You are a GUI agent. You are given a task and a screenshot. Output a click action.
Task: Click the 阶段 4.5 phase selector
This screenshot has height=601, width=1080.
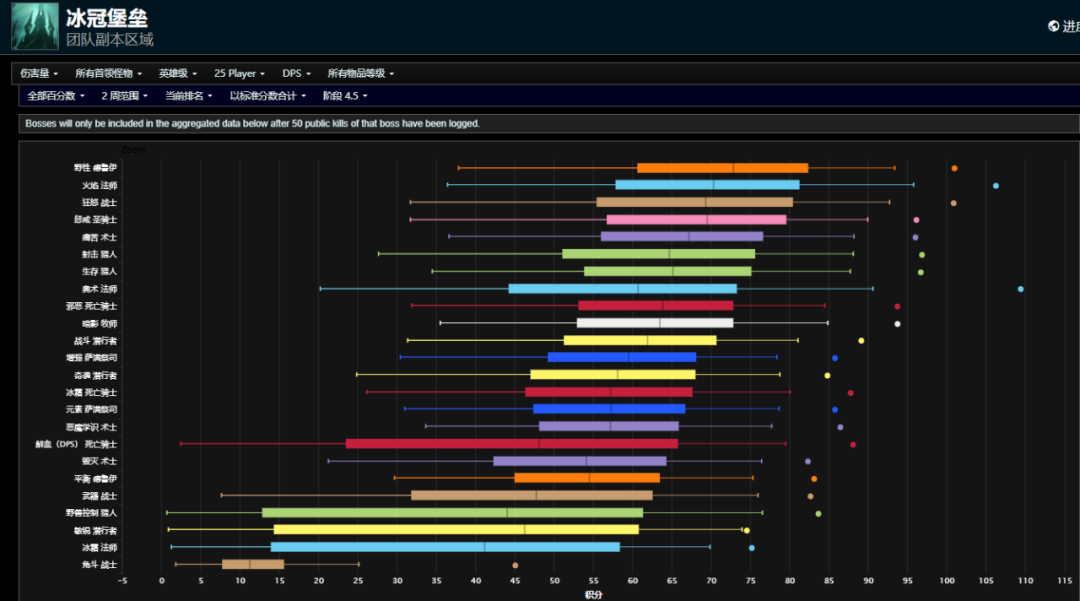click(344, 96)
